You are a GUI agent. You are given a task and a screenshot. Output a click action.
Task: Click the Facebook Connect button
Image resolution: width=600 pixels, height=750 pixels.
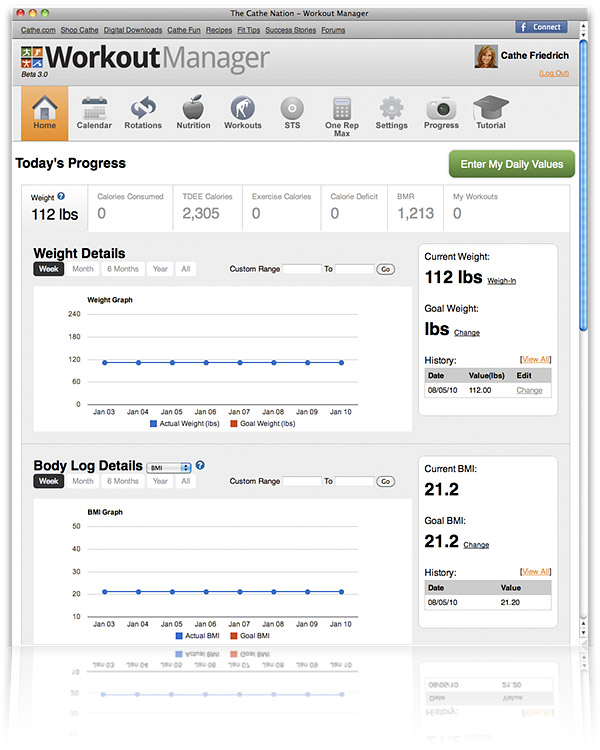pos(541,27)
